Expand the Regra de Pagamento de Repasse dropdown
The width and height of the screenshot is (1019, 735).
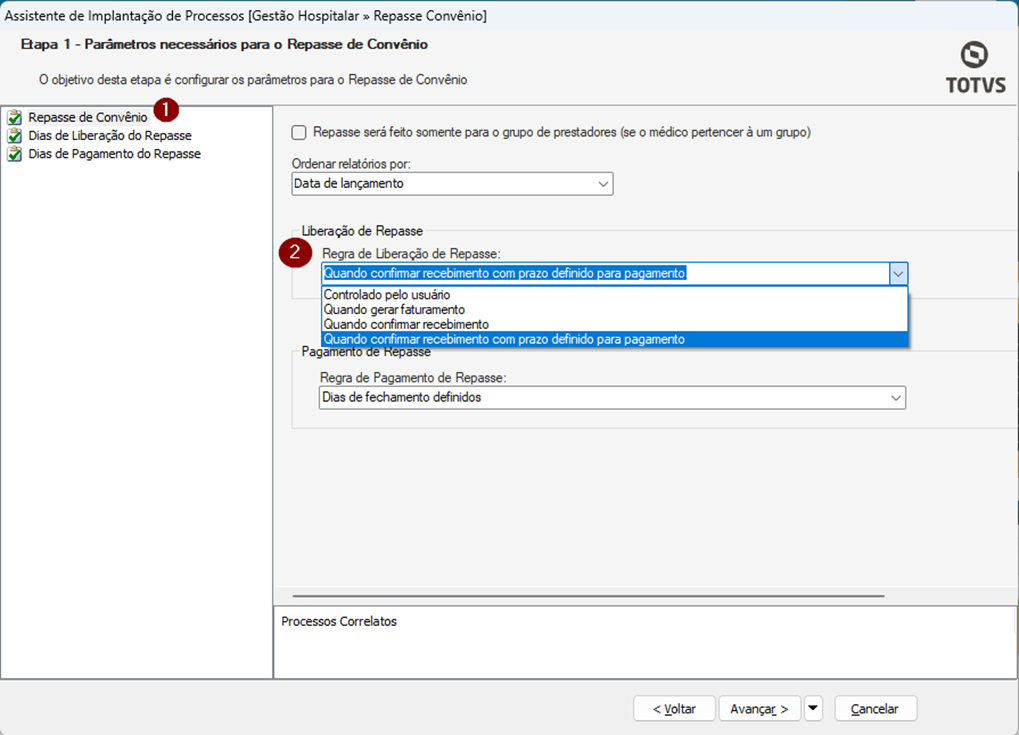coord(895,398)
